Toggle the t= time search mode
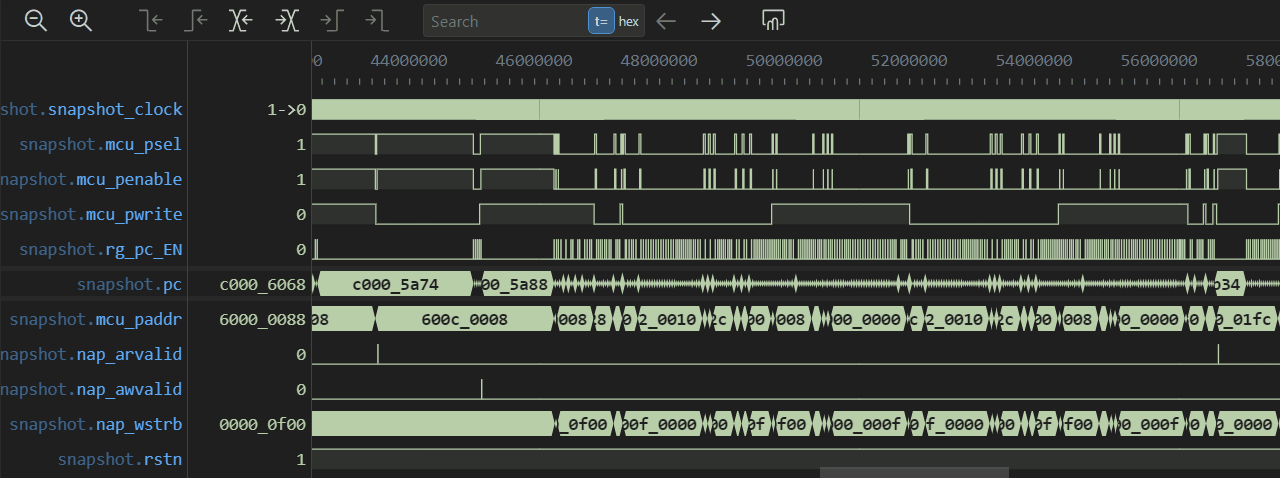The width and height of the screenshot is (1280, 478). [601, 21]
